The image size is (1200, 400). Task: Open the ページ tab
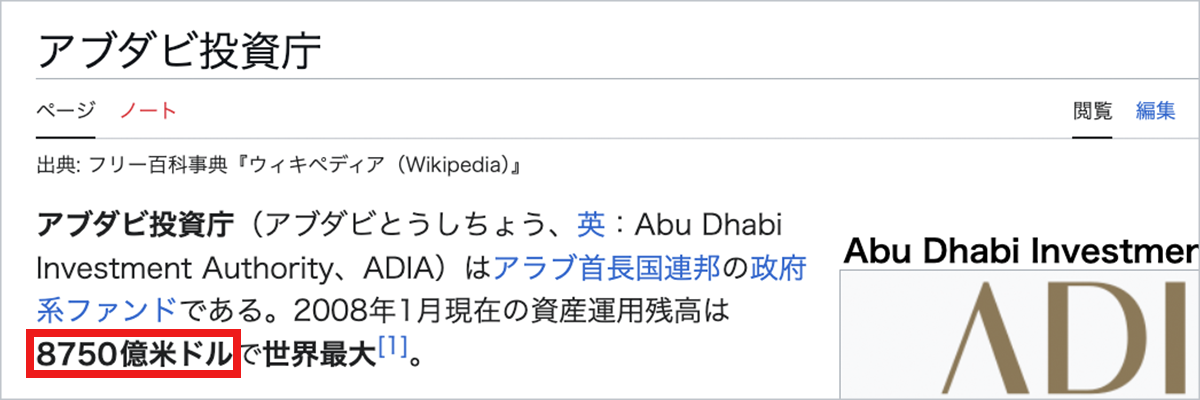66,111
